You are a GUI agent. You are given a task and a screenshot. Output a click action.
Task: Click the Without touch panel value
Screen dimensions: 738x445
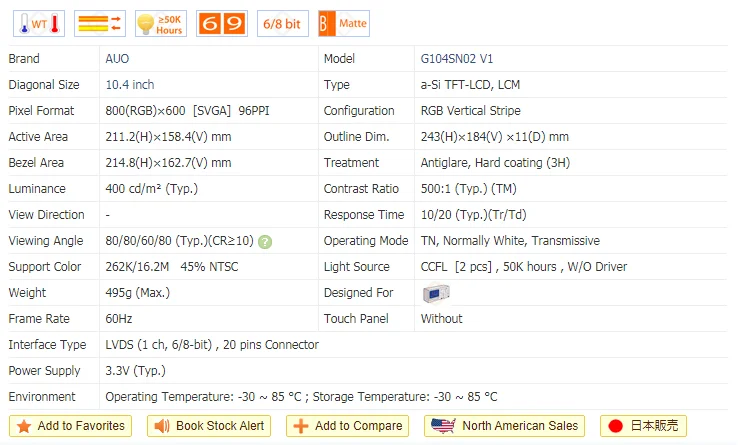tap(441, 319)
